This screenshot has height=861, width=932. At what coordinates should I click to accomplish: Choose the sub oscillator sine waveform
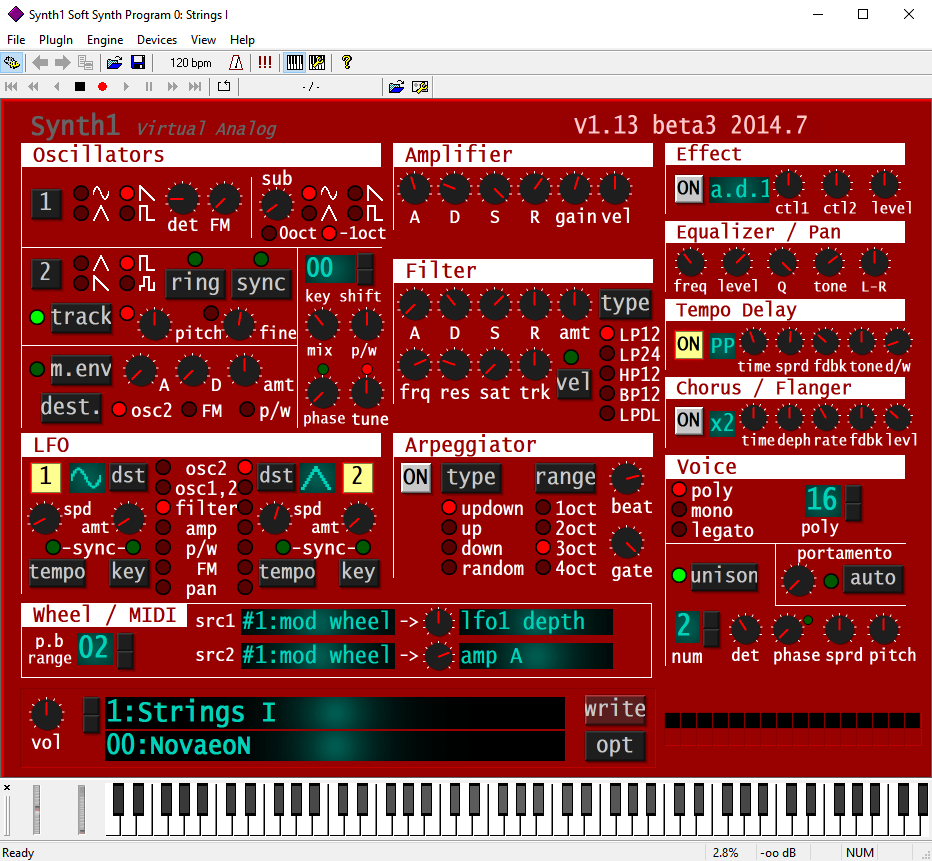click(309, 193)
